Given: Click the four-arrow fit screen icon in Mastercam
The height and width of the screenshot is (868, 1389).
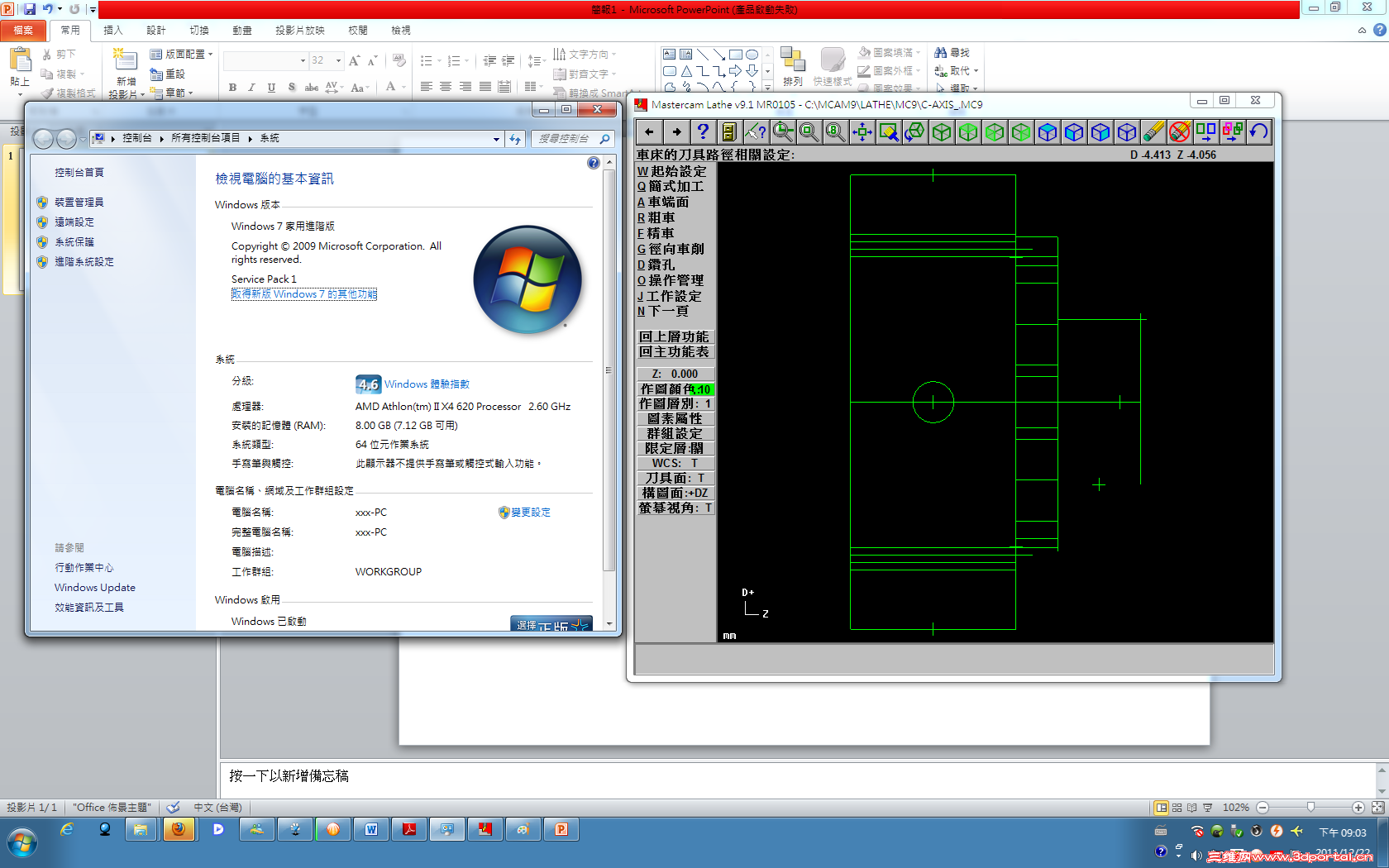Looking at the screenshot, I should (862, 131).
